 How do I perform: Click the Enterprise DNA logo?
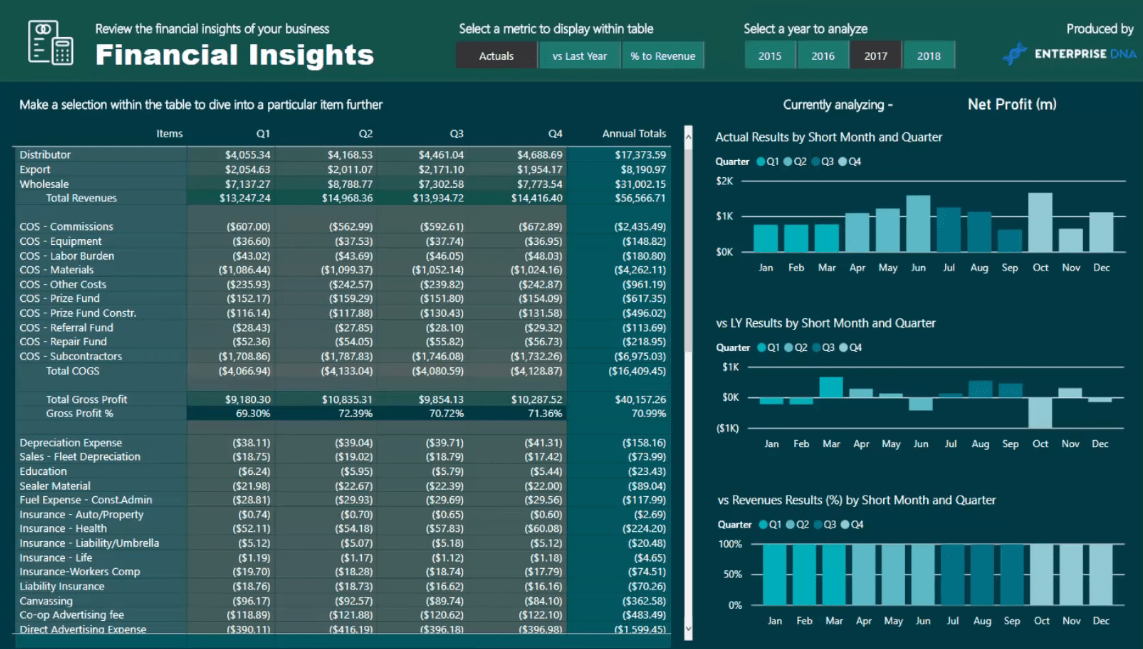pos(1069,54)
